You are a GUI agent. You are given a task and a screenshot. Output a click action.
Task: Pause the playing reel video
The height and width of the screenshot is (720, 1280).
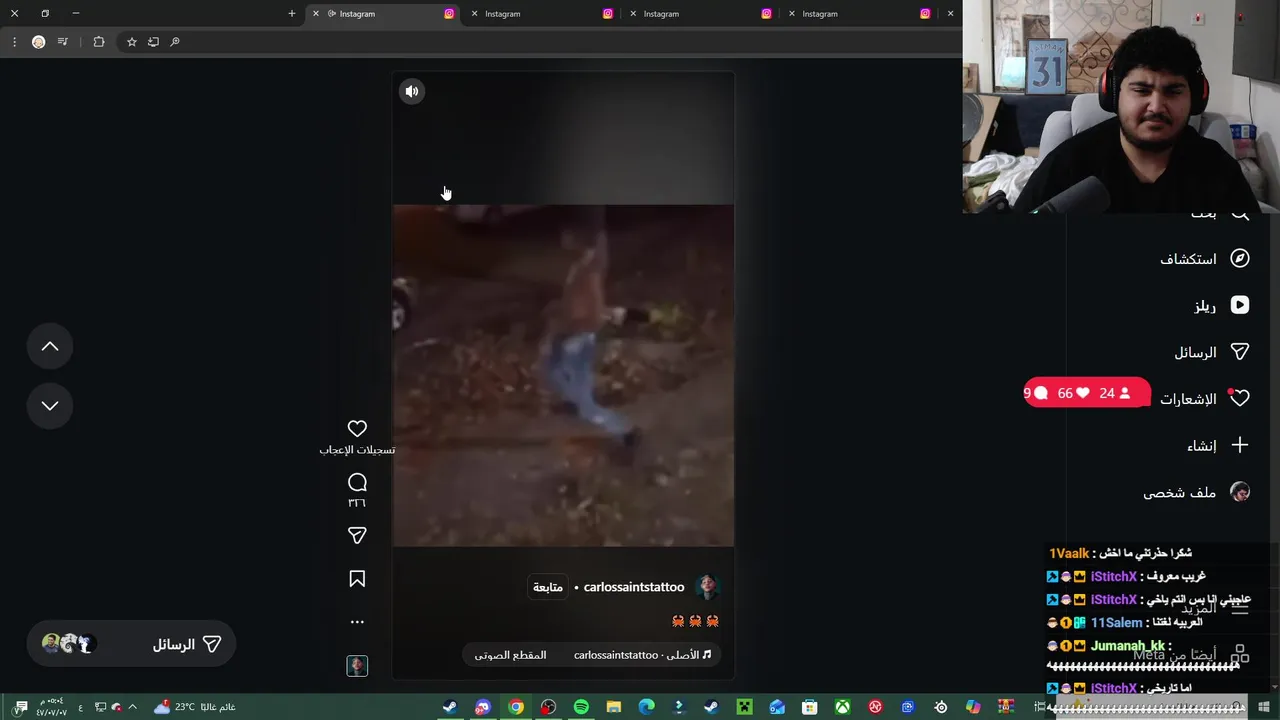click(x=563, y=375)
